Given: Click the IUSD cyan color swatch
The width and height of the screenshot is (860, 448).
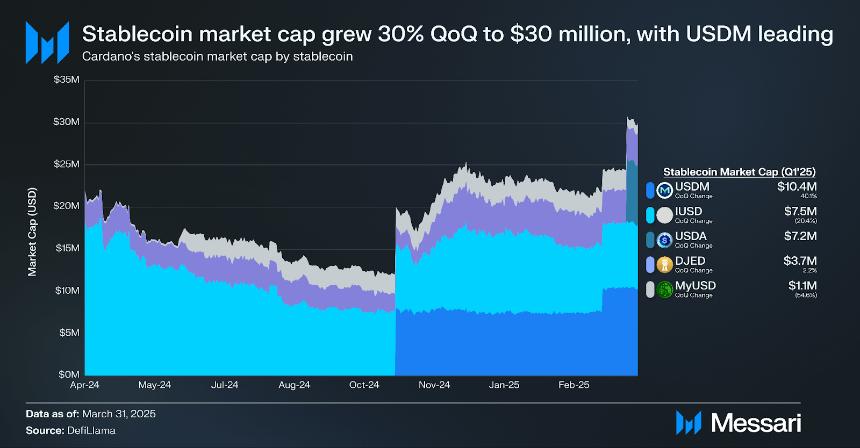Looking at the screenshot, I should coord(651,214).
